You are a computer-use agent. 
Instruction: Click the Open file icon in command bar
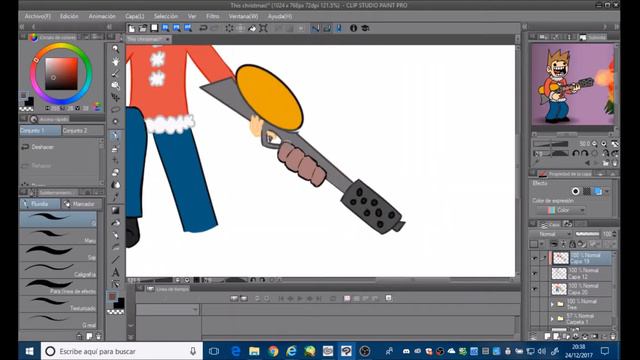143,28
